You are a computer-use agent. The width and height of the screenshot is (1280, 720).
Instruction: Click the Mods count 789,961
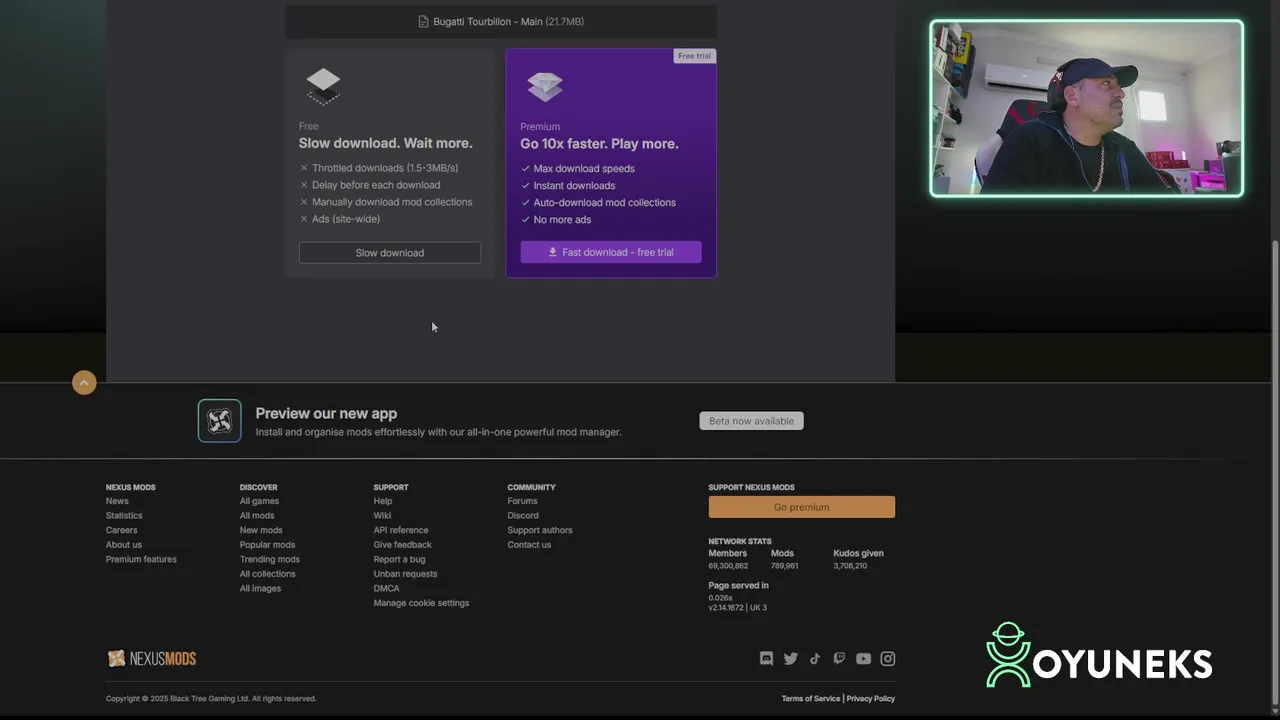click(x=784, y=566)
